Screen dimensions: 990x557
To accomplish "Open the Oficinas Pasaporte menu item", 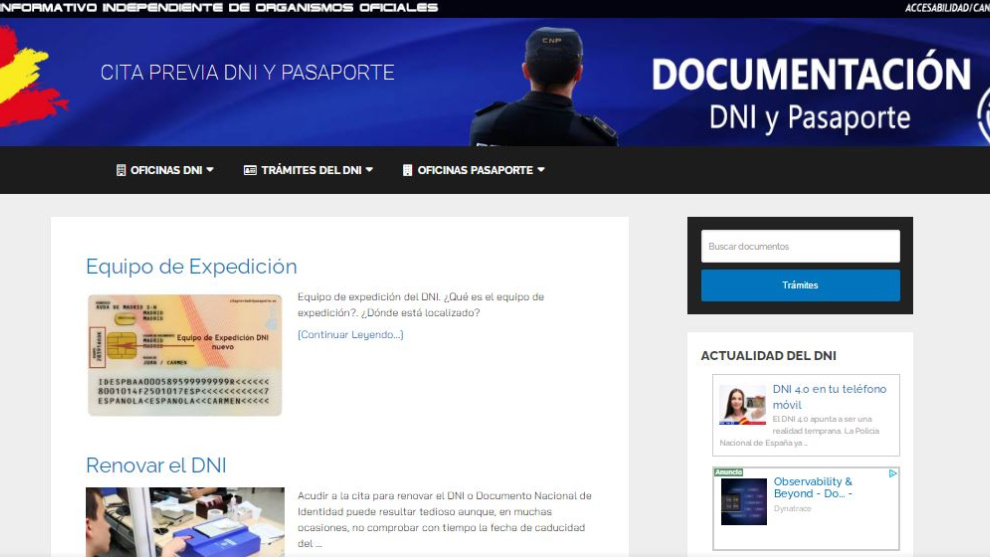I will pyautogui.click(x=474, y=170).
